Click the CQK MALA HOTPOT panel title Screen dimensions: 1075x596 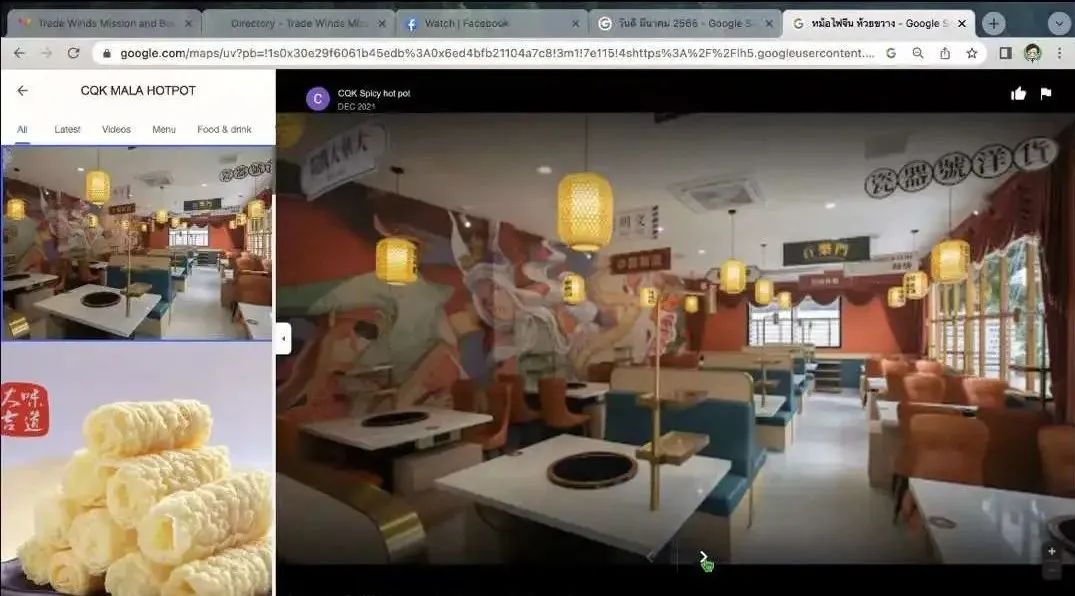[138, 91]
